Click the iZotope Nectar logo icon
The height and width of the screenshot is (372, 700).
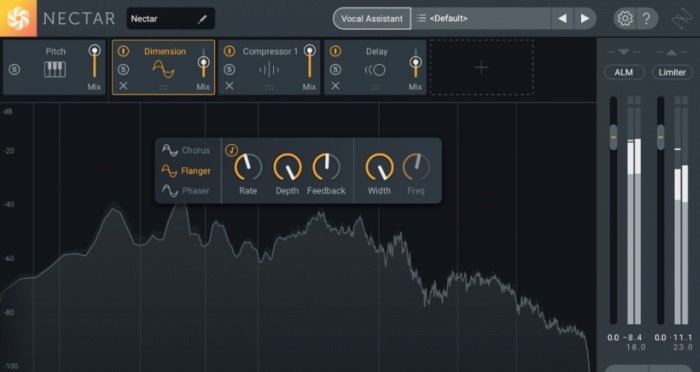[x=18, y=18]
